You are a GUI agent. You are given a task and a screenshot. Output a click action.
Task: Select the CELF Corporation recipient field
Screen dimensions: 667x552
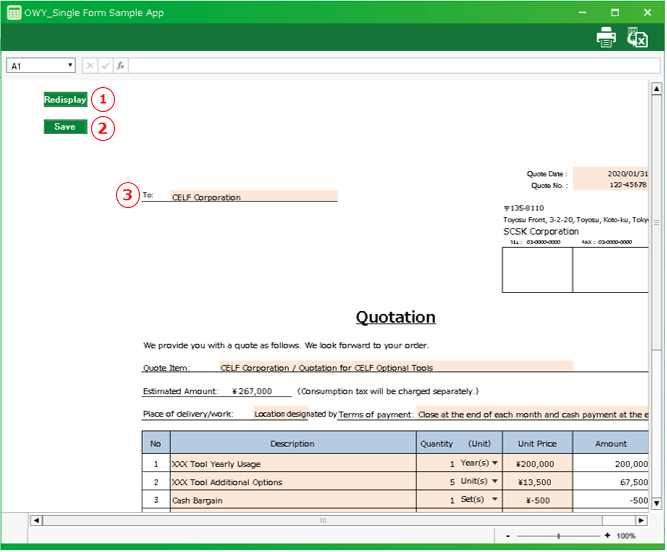click(253, 197)
